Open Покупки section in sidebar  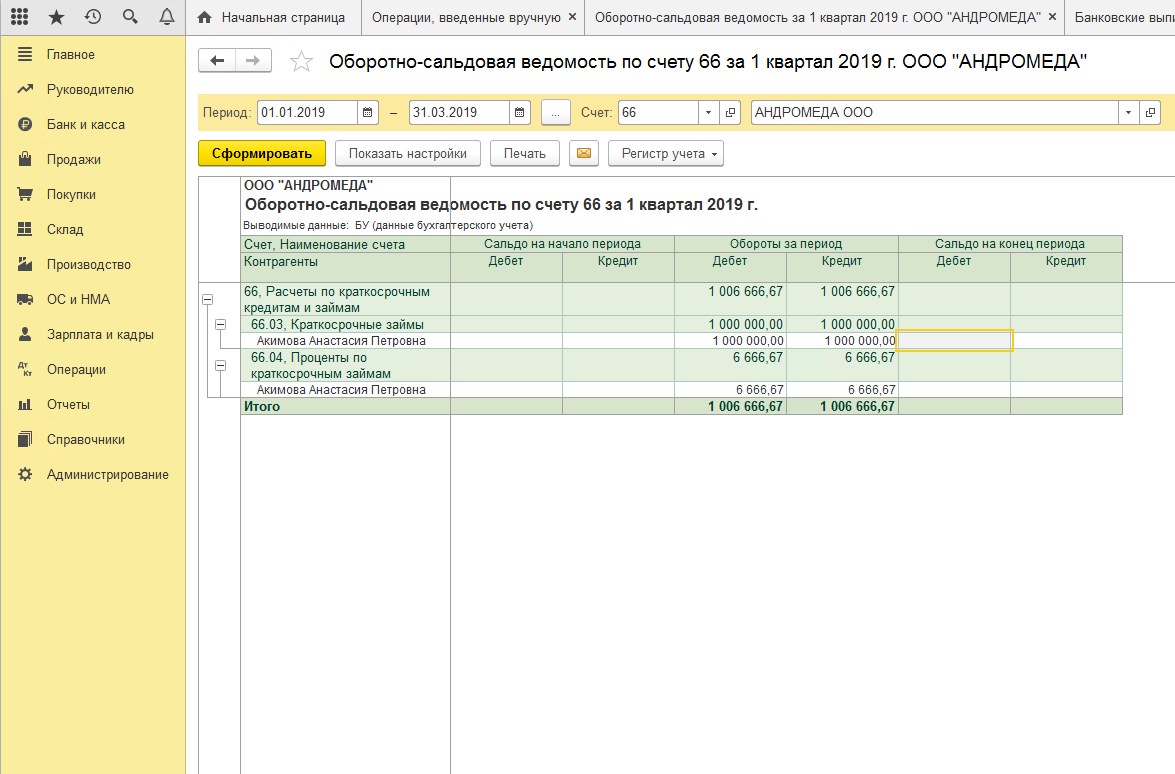tap(71, 195)
